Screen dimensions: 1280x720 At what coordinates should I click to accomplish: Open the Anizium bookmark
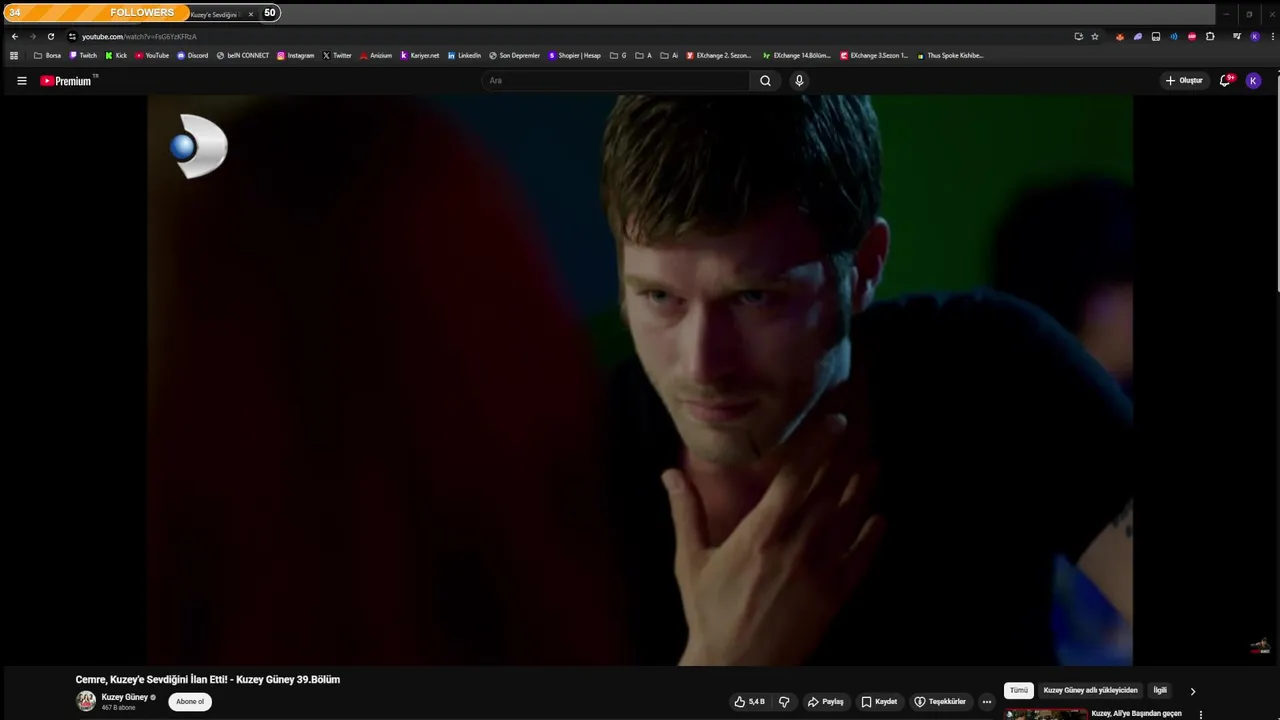pyautogui.click(x=376, y=56)
